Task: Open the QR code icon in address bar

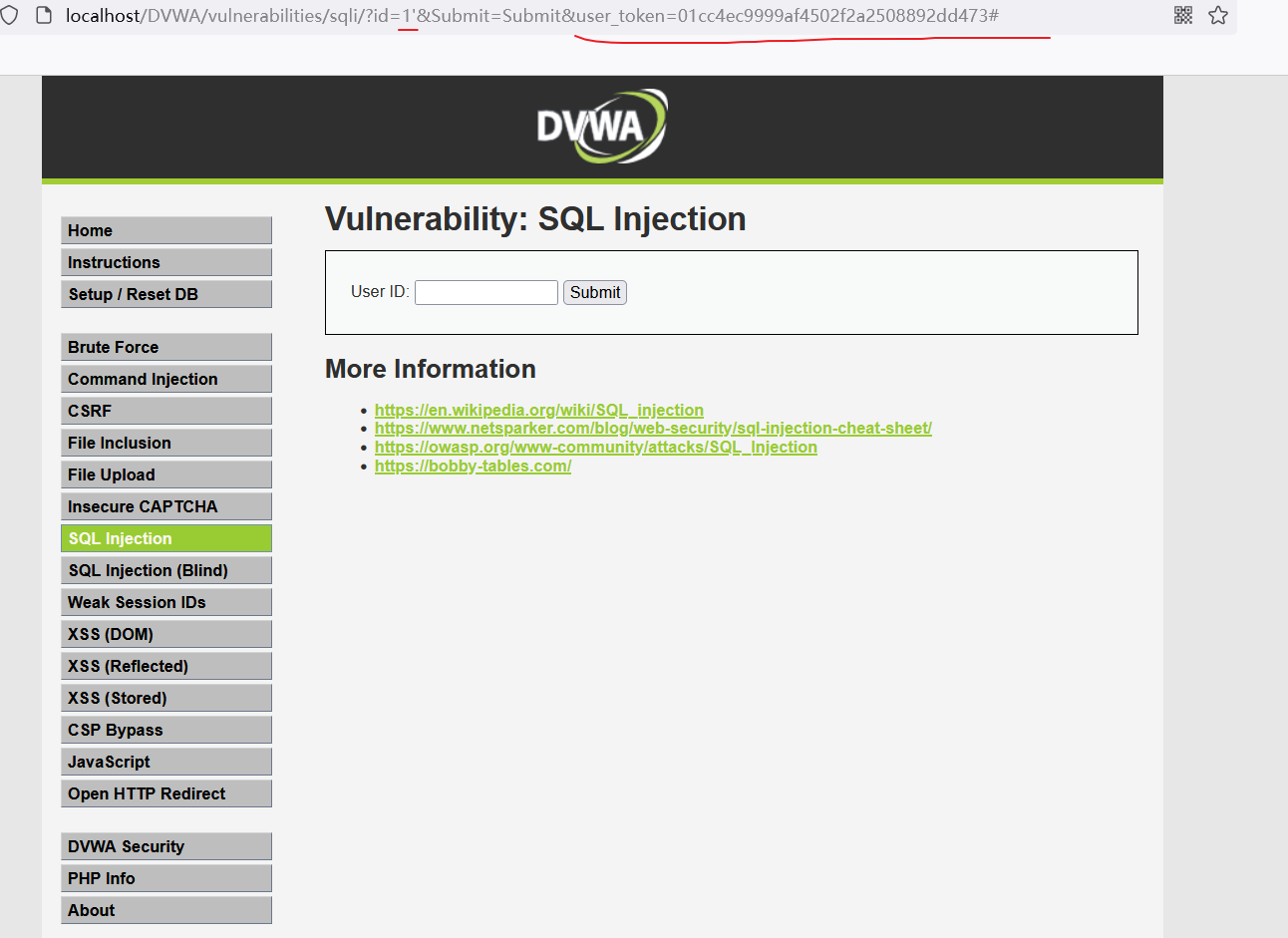Action: tap(1183, 15)
